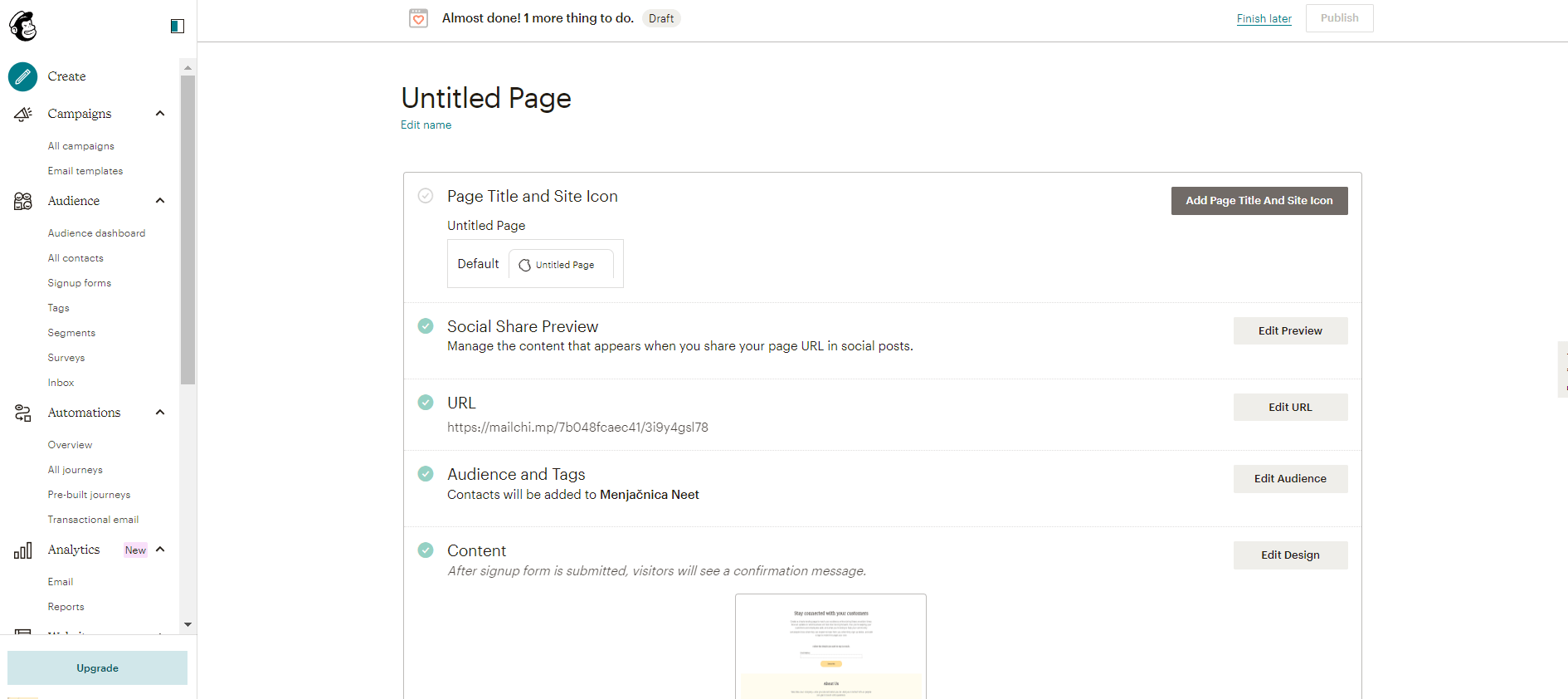Screen dimensions: 1568x699
Task: Open Pre-built journeys
Action: (89, 495)
